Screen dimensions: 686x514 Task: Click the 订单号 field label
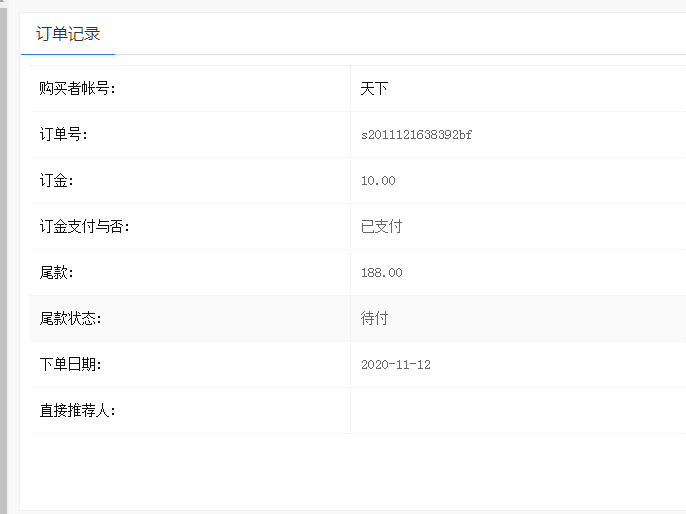coord(64,135)
